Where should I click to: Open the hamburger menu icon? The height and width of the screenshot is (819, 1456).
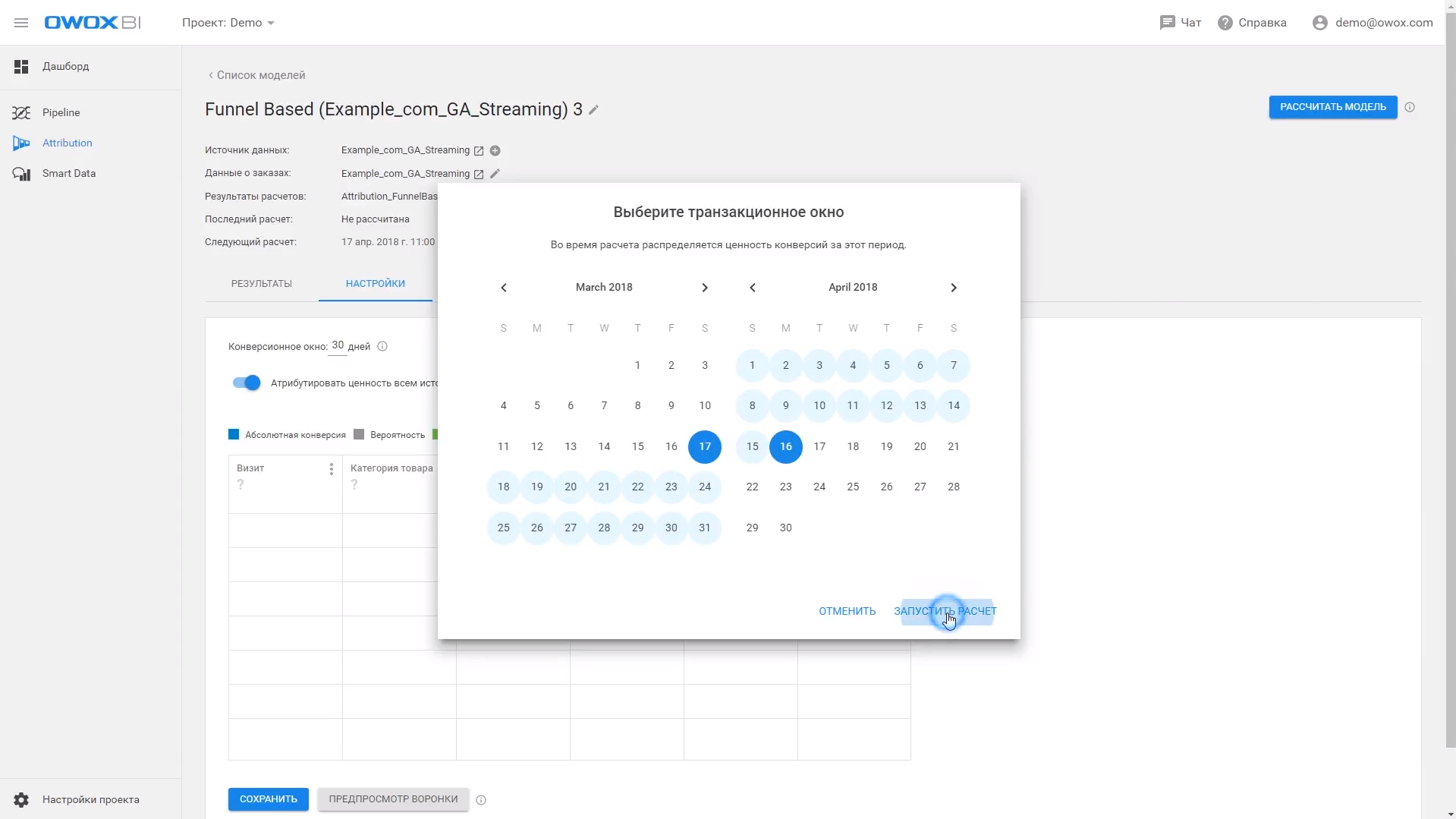tap(21, 23)
